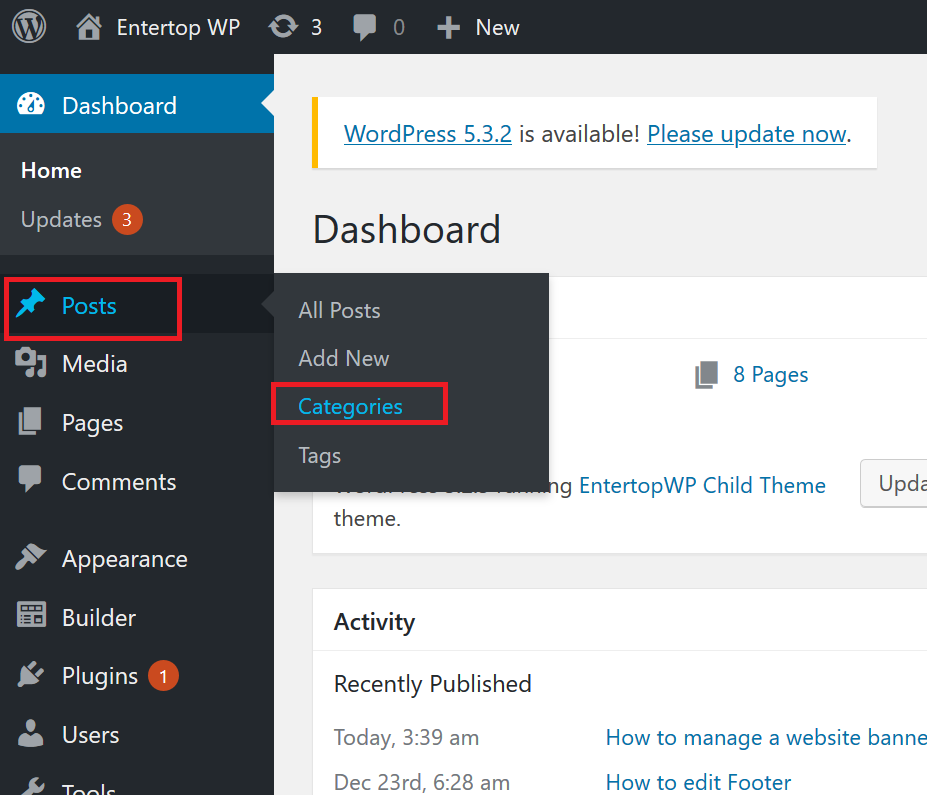Choose Add New from Posts submenu

point(343,358)
